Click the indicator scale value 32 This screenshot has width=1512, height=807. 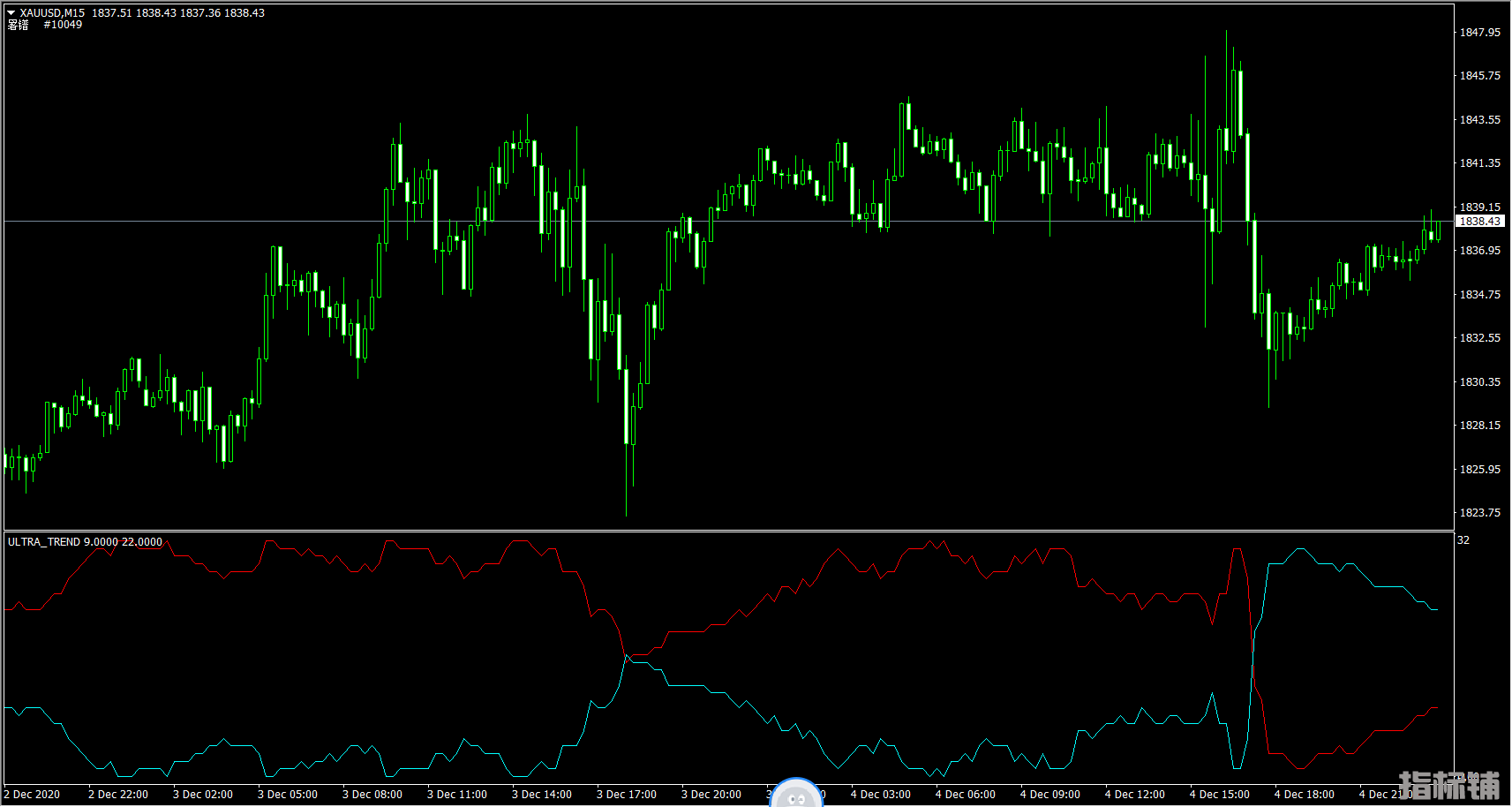click(1463, 540)
